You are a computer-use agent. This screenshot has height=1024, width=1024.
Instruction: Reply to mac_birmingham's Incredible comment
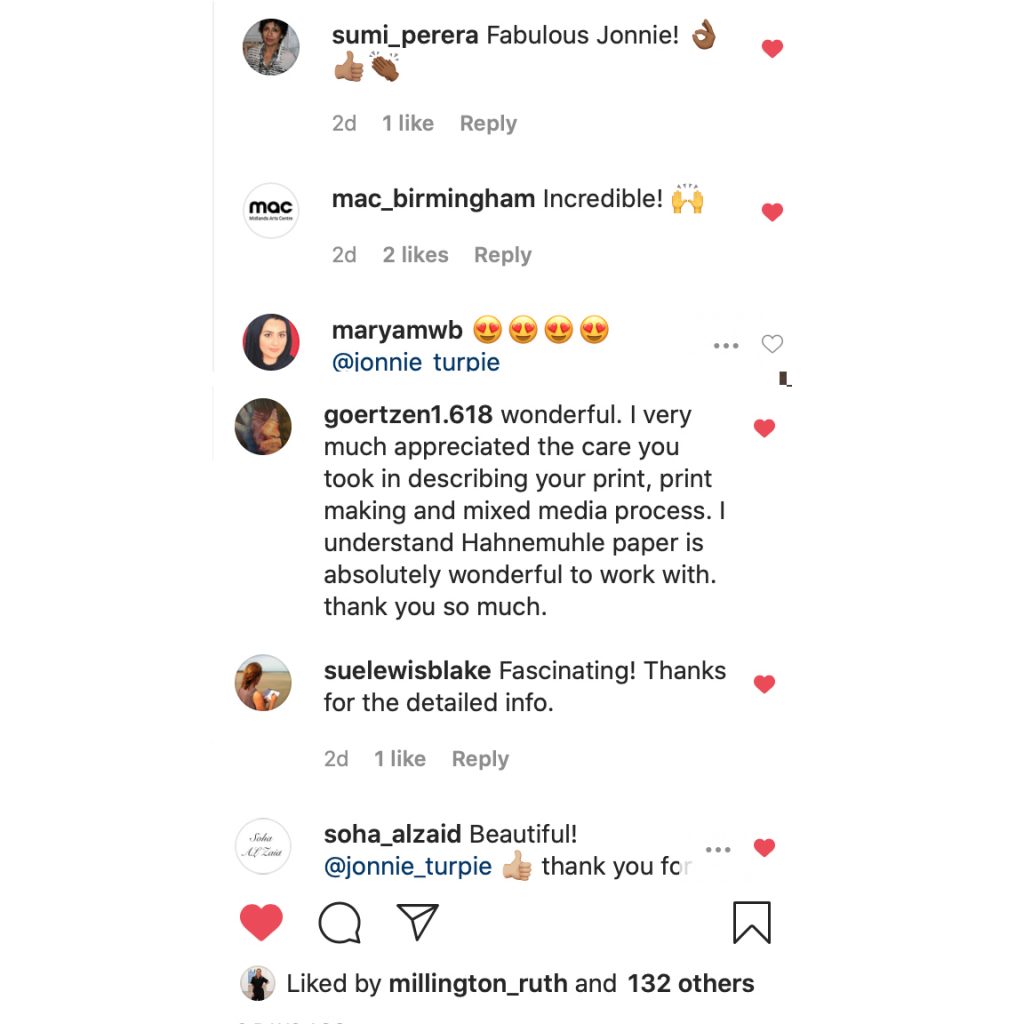coord(502,255)
